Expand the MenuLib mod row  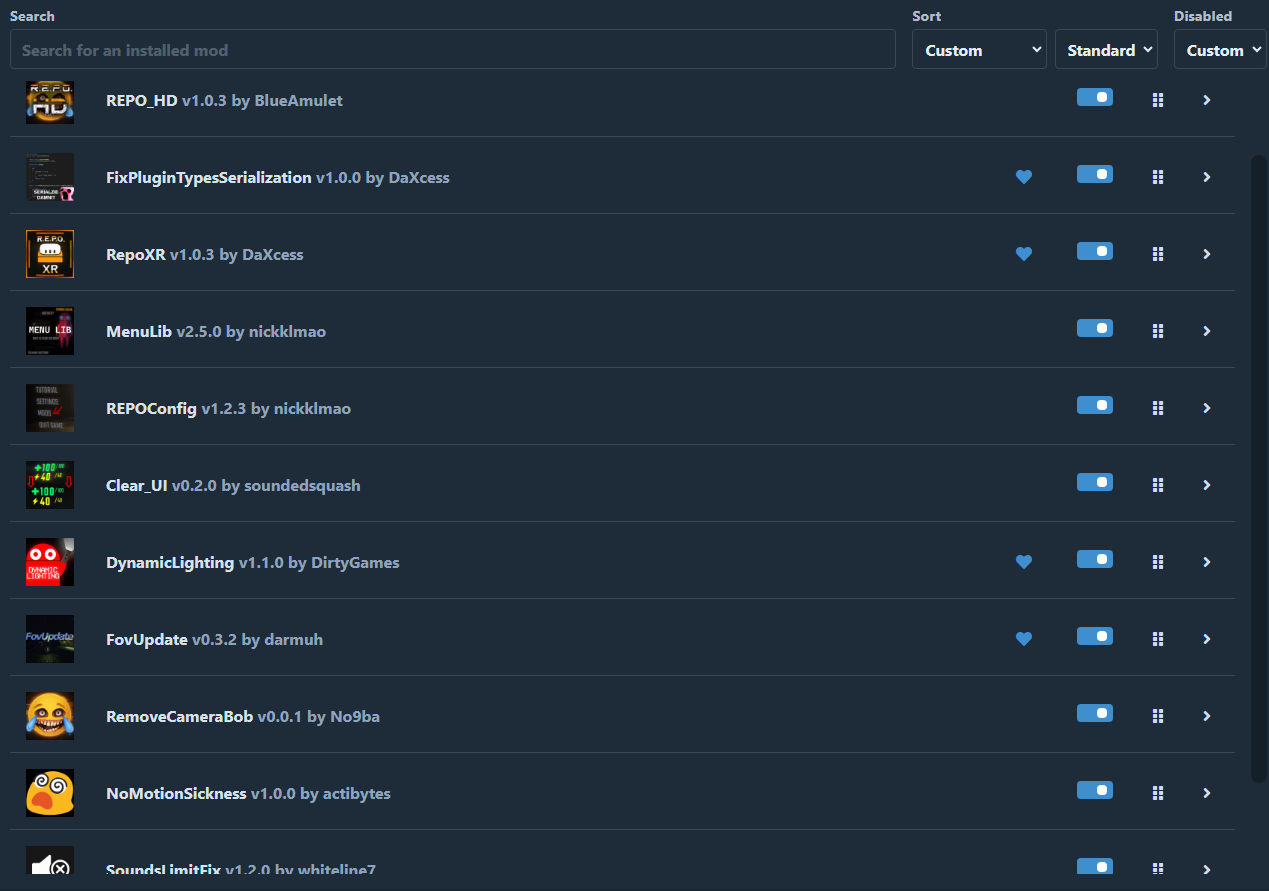point(1207,331)
